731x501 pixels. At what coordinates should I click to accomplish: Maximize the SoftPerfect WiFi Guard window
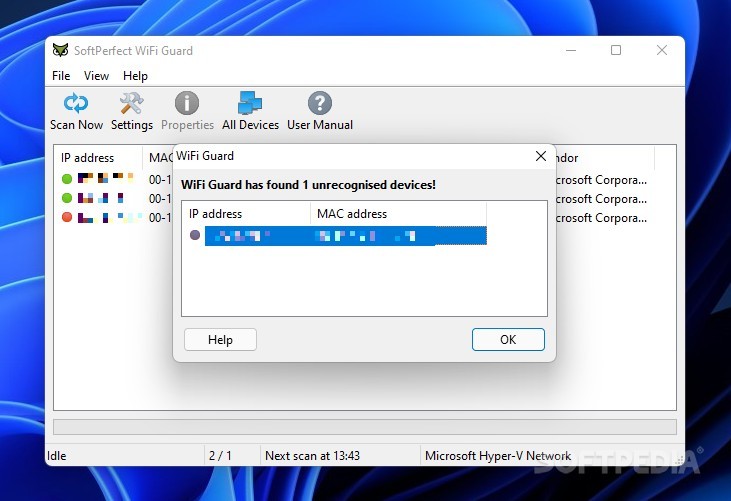pyautogui.click(x=616, y=50)
